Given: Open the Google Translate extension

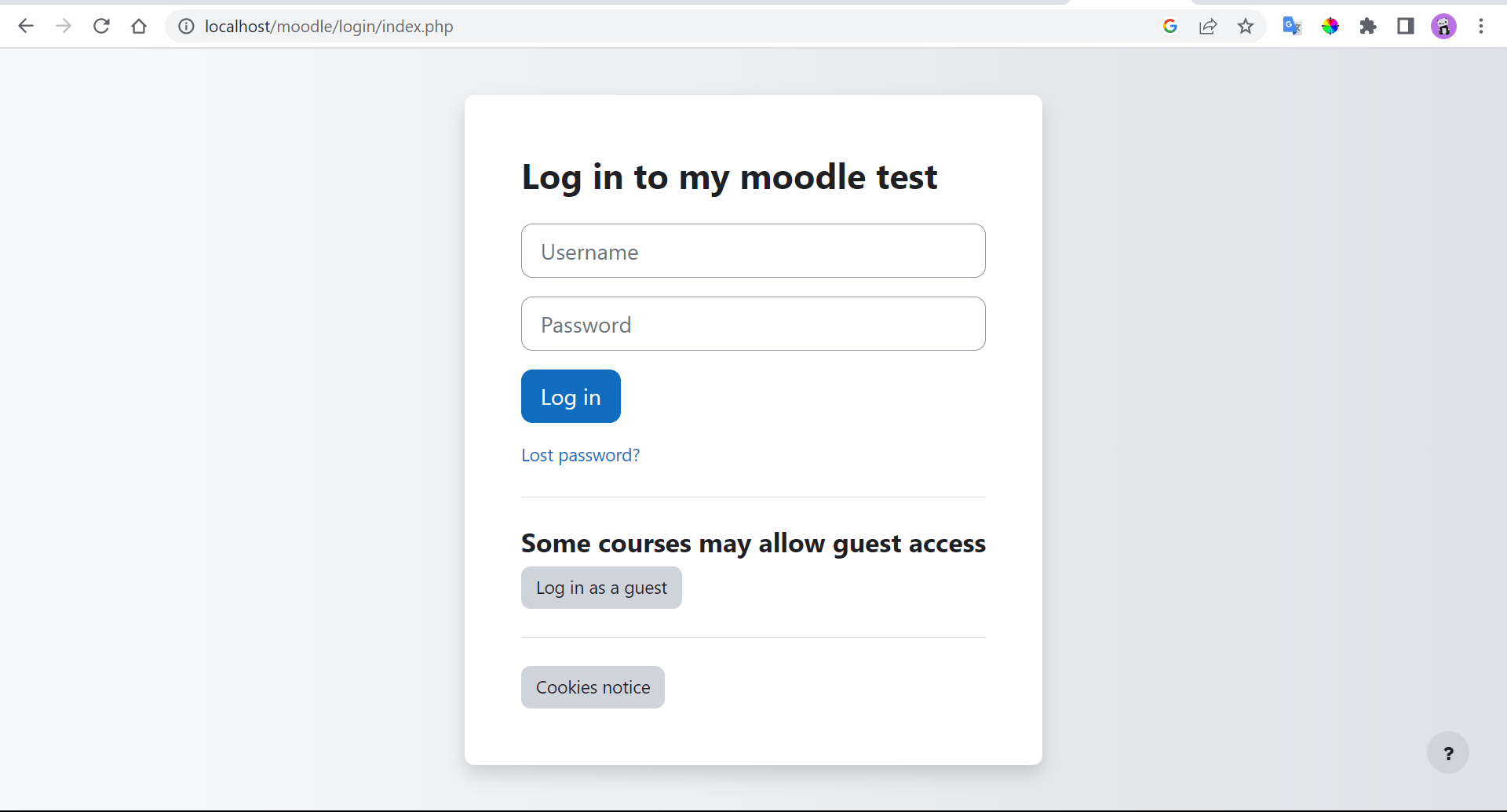Looking at the screenshot, I should (x=1292, y=26).
